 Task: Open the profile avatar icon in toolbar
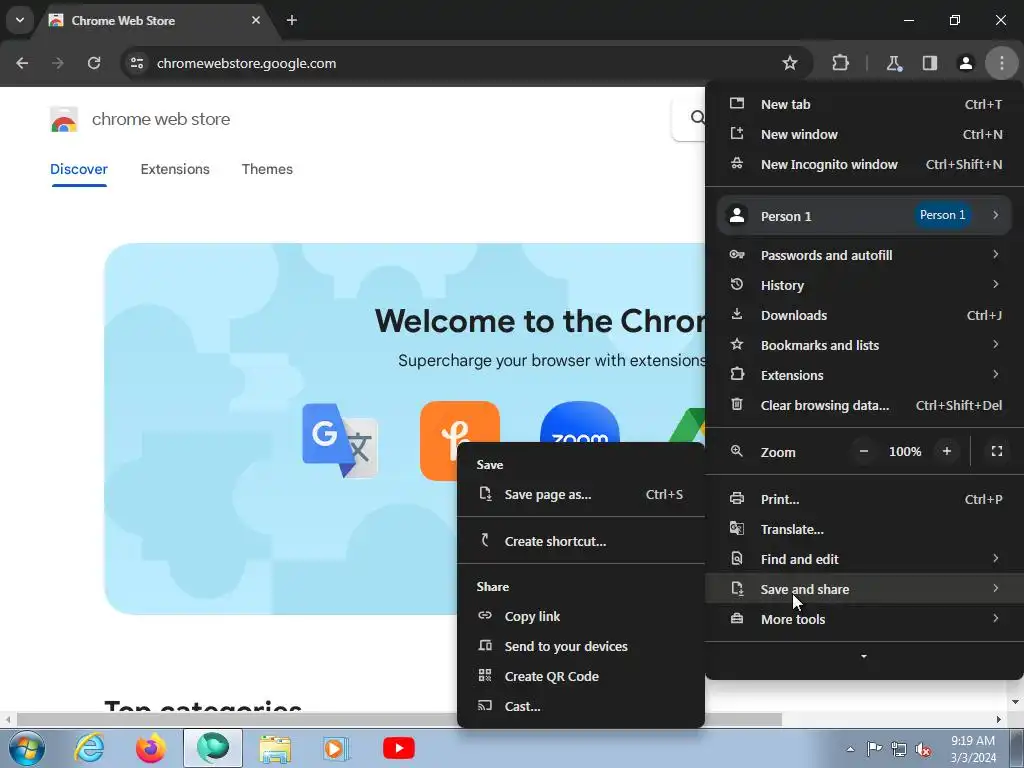click(965, 63)
